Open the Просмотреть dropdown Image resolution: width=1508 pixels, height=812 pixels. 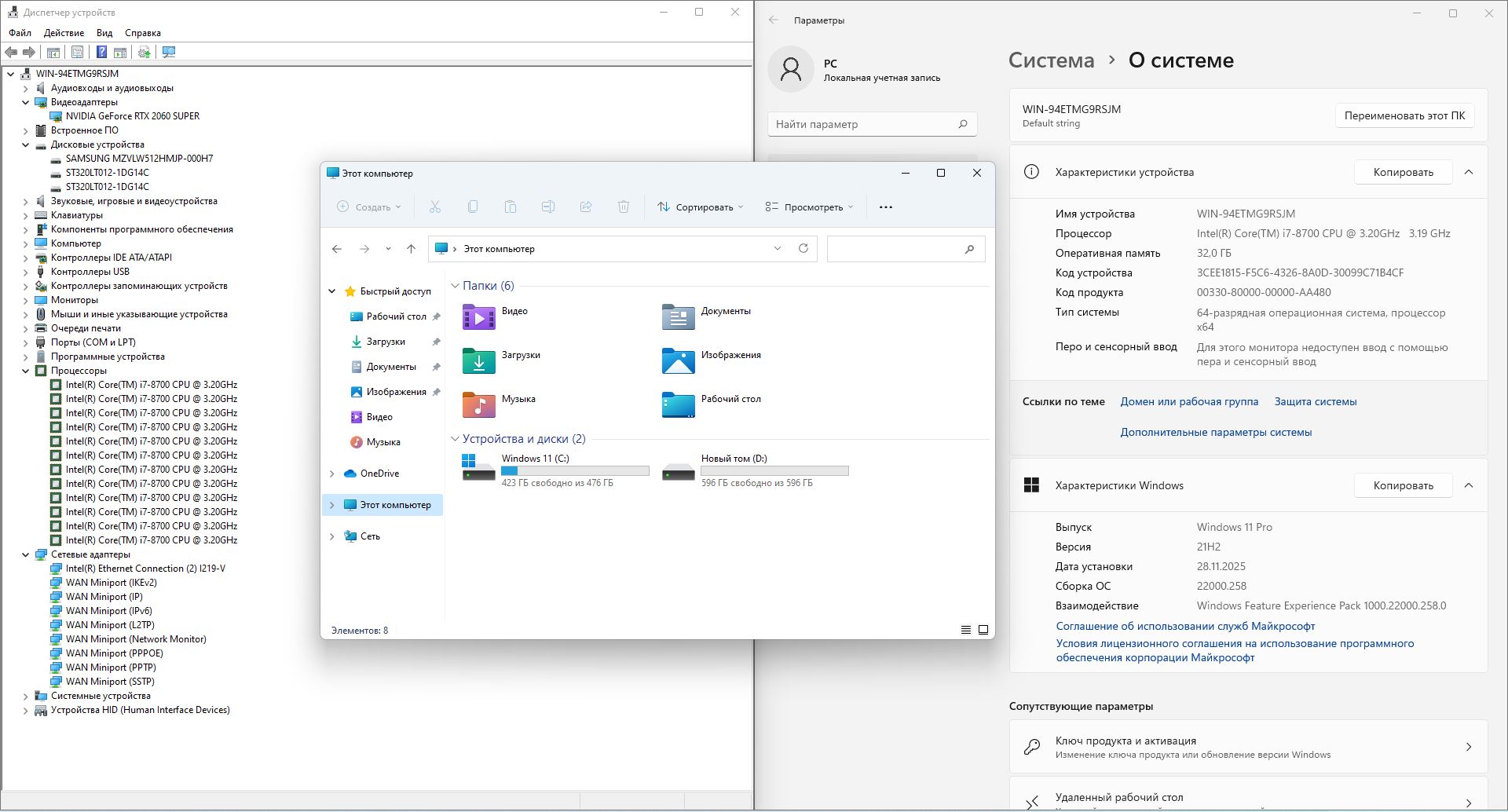tap(809, 207)
